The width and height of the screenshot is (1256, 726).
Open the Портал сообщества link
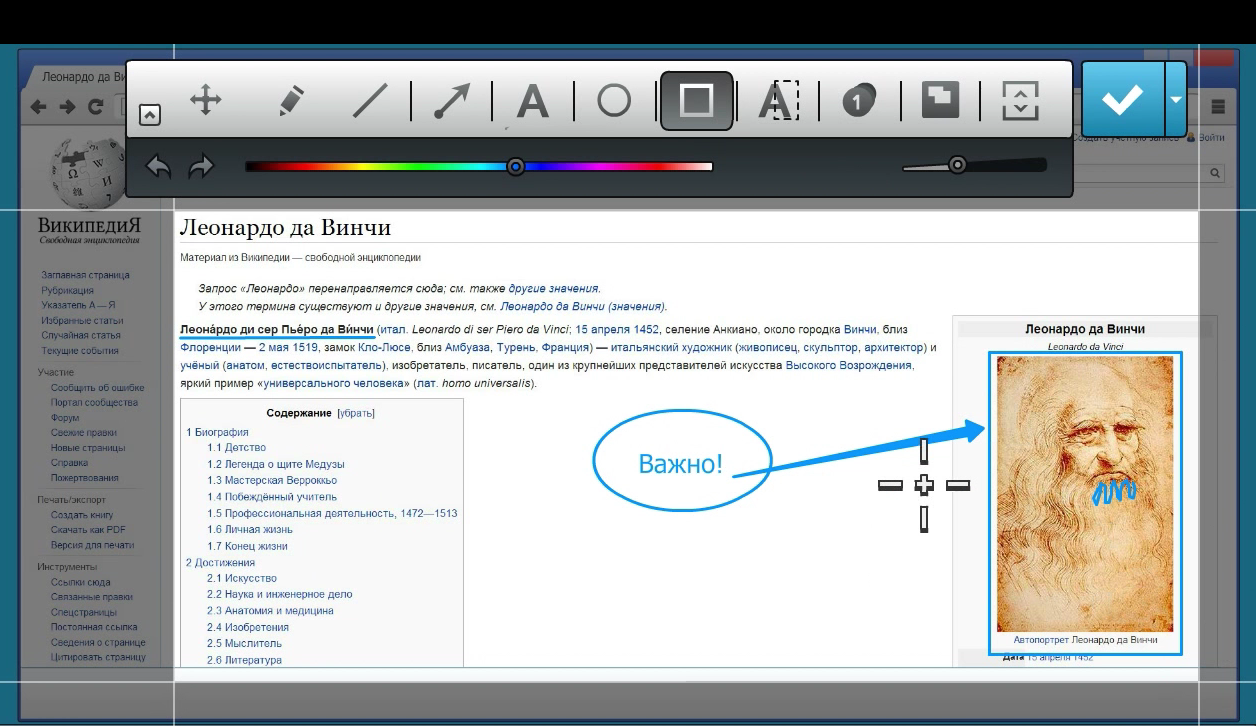[94, 402]
